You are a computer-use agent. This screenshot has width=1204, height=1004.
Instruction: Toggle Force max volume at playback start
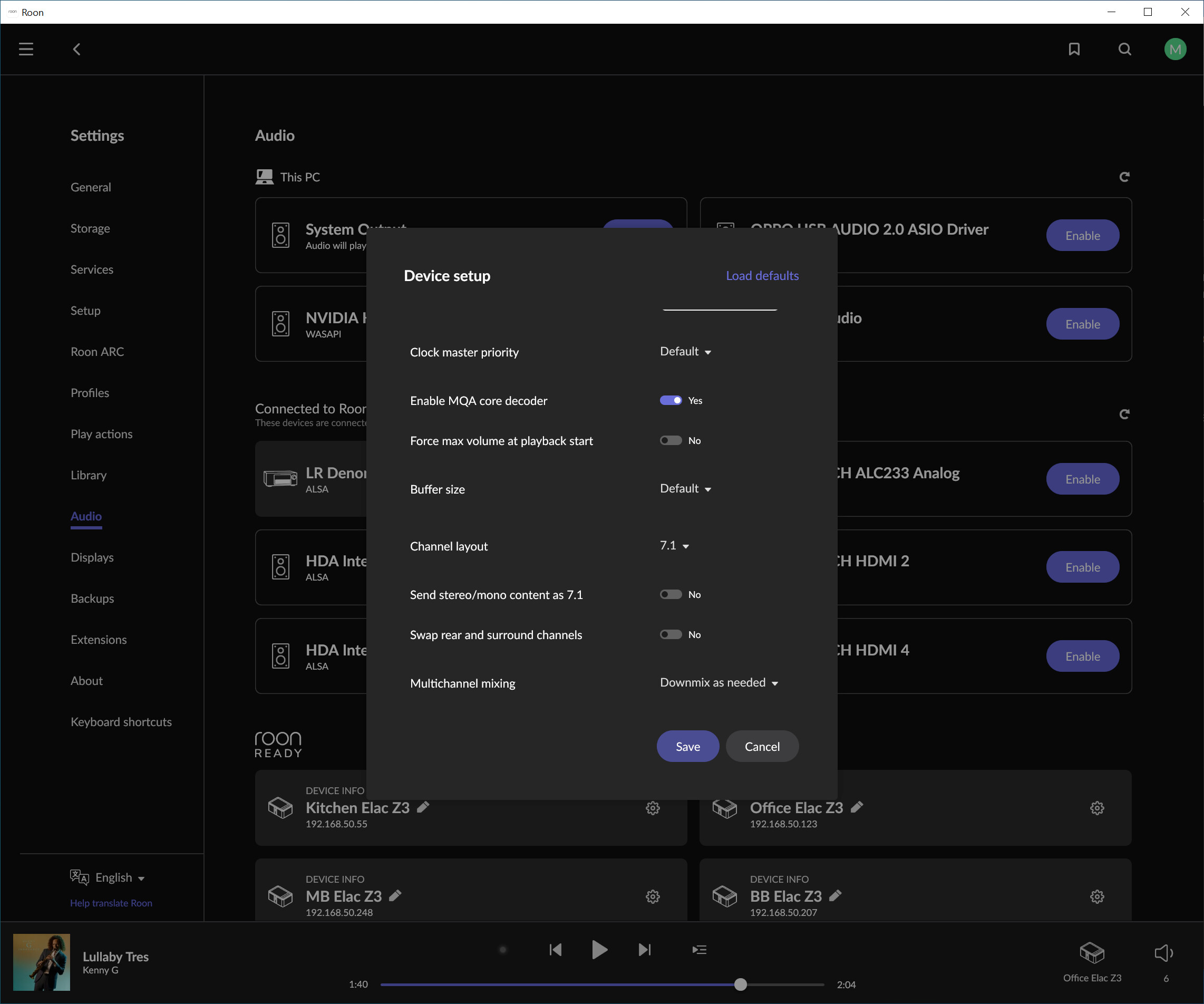point(670,440)
